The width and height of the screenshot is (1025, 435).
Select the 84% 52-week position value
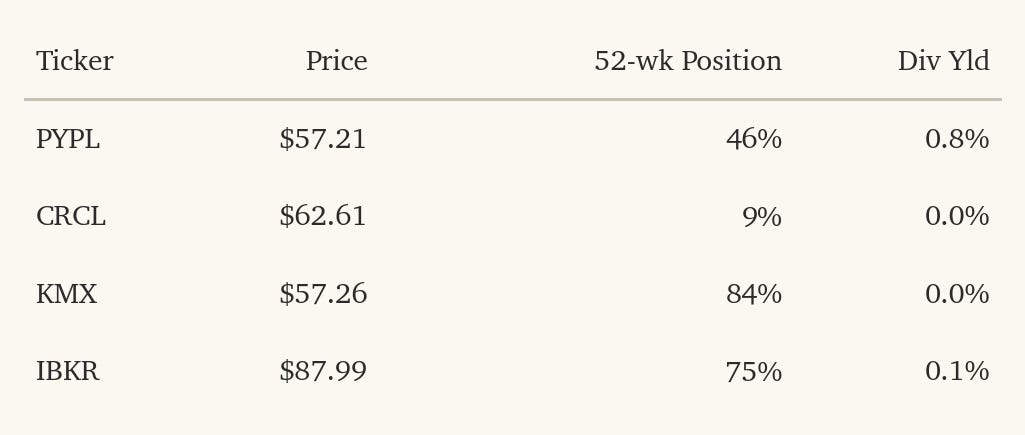[x=754, y=294]
